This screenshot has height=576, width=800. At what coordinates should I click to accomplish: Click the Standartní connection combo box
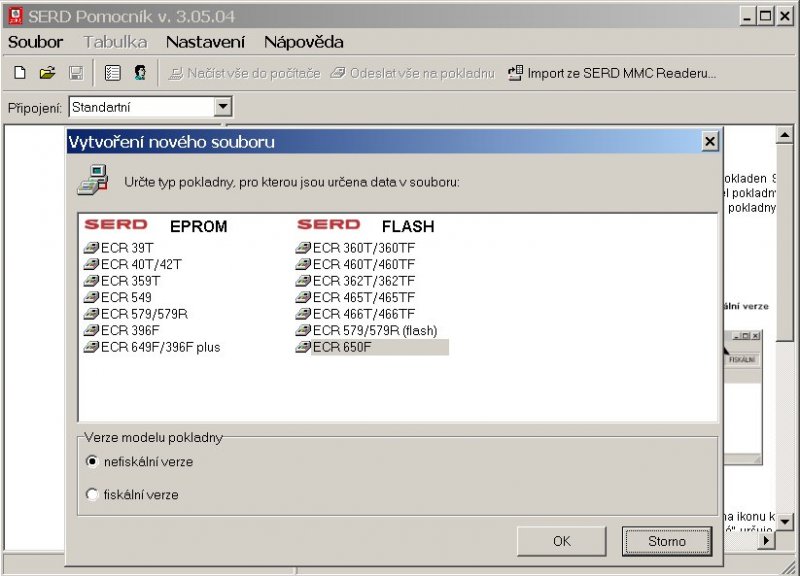pyautogui.click(x=140, y=107)
